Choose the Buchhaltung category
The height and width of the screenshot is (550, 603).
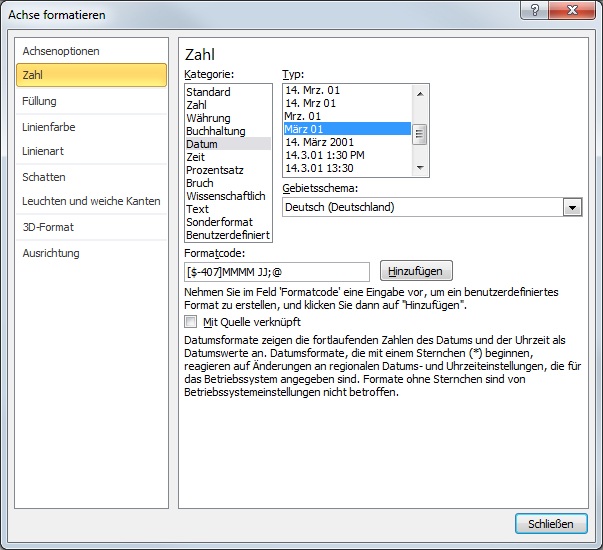point(228,131)
